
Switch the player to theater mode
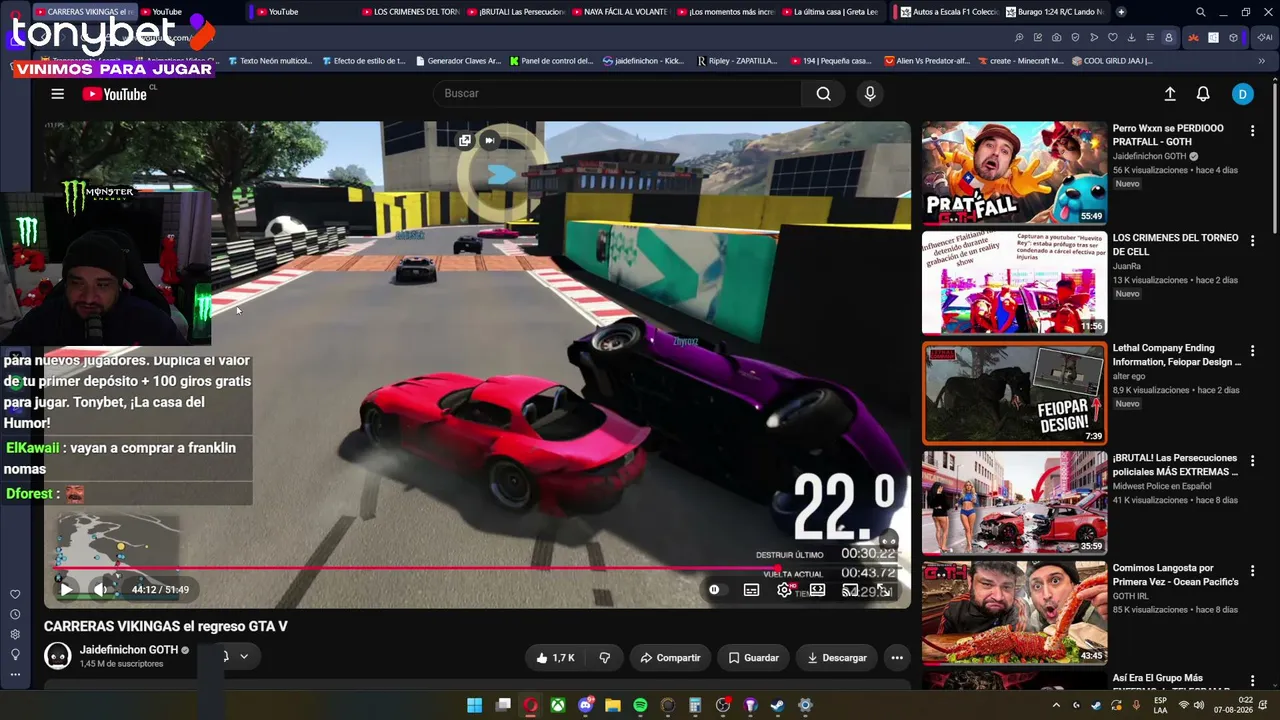pos(818,590)
